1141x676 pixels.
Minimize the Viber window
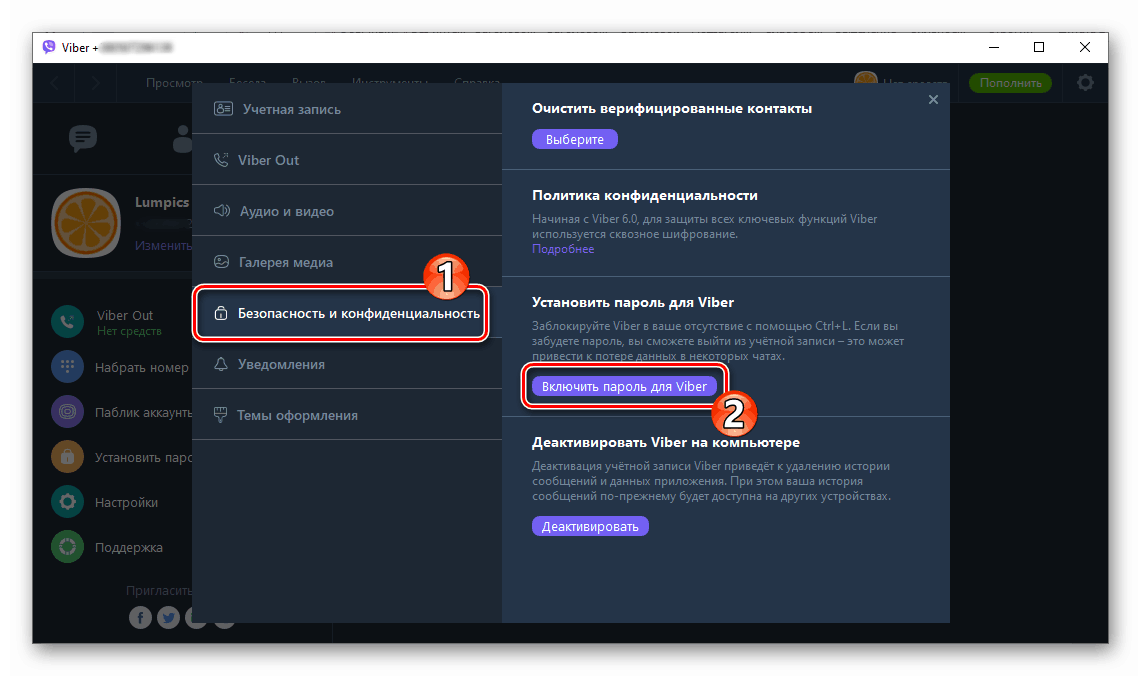[994, 47]
